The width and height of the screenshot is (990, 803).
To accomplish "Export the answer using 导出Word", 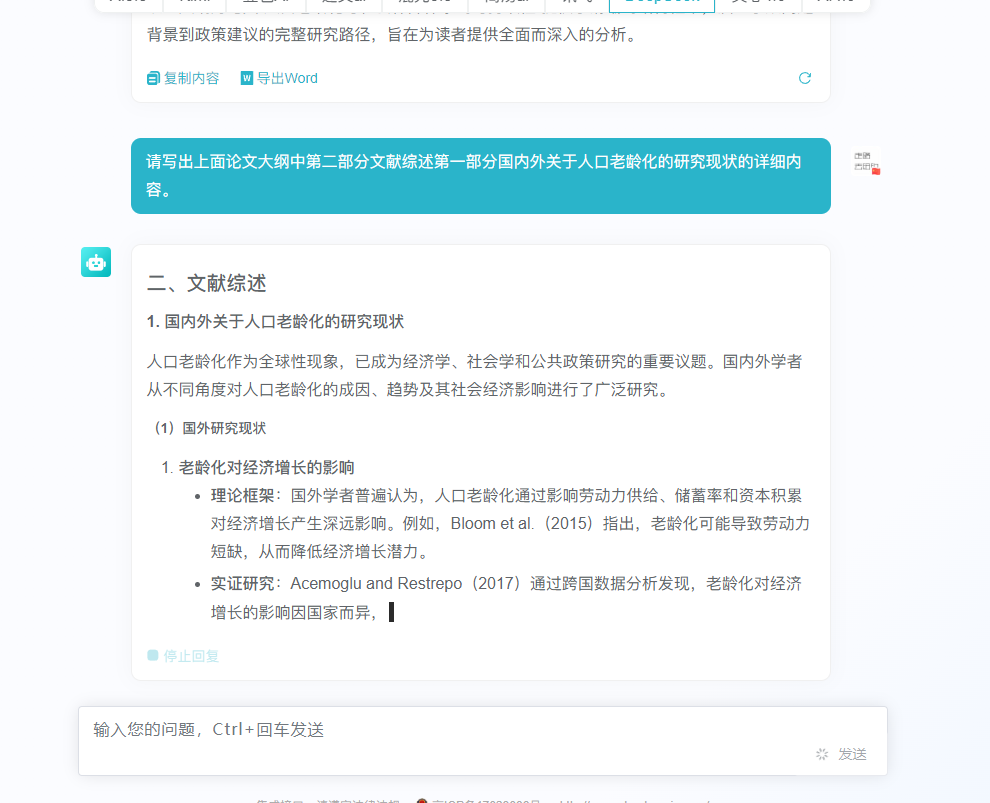I will 279,78.
